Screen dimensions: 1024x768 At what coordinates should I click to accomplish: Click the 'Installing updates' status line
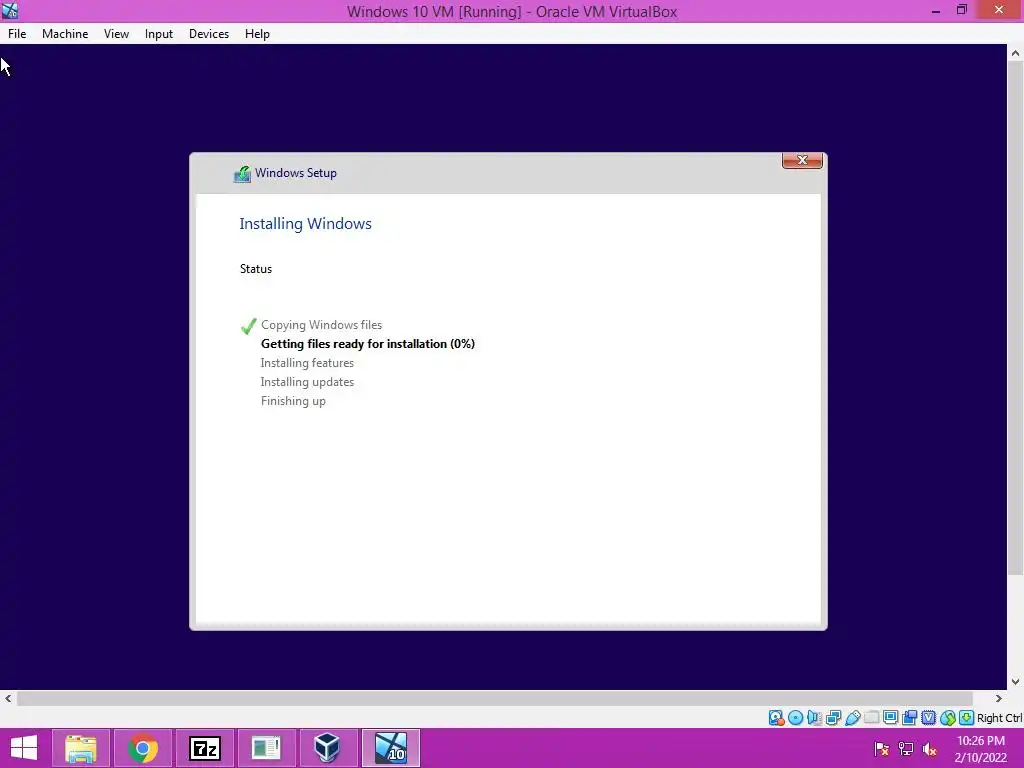click(x=307, y=381)
